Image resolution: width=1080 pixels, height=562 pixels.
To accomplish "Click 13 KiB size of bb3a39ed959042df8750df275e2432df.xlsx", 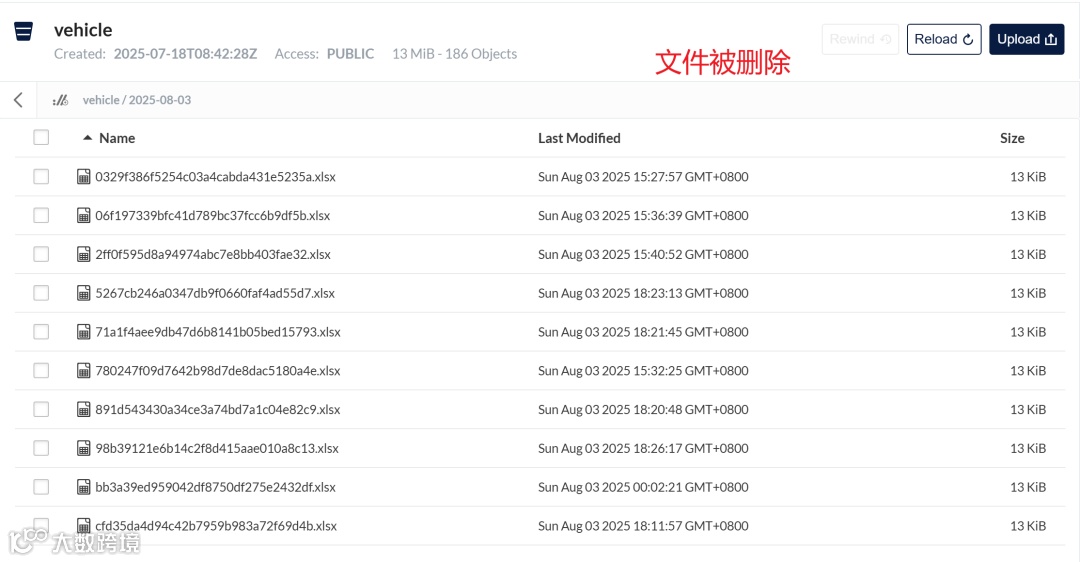I will (1028, 487).
